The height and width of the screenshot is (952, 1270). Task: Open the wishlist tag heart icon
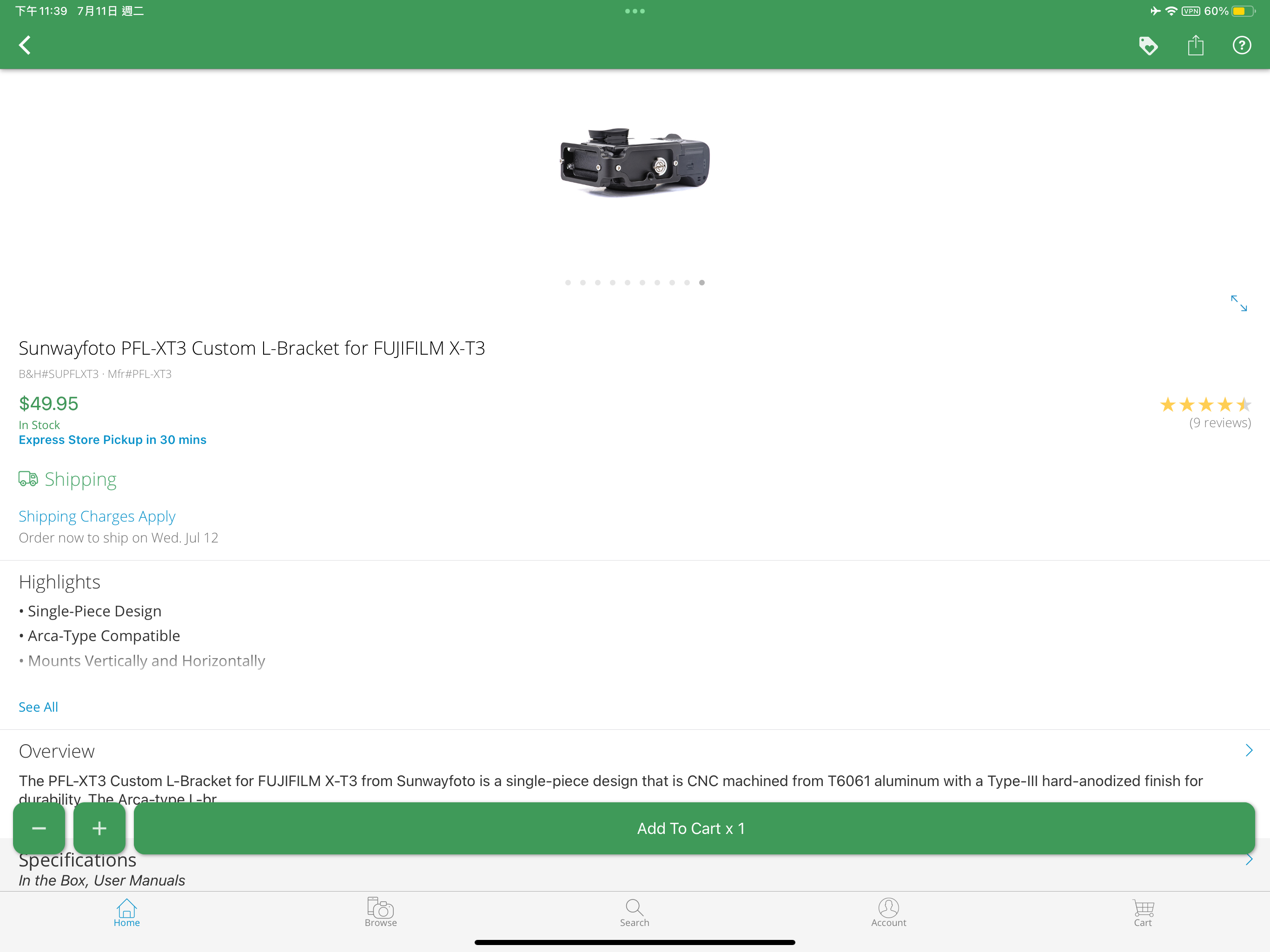[1148, 46]
